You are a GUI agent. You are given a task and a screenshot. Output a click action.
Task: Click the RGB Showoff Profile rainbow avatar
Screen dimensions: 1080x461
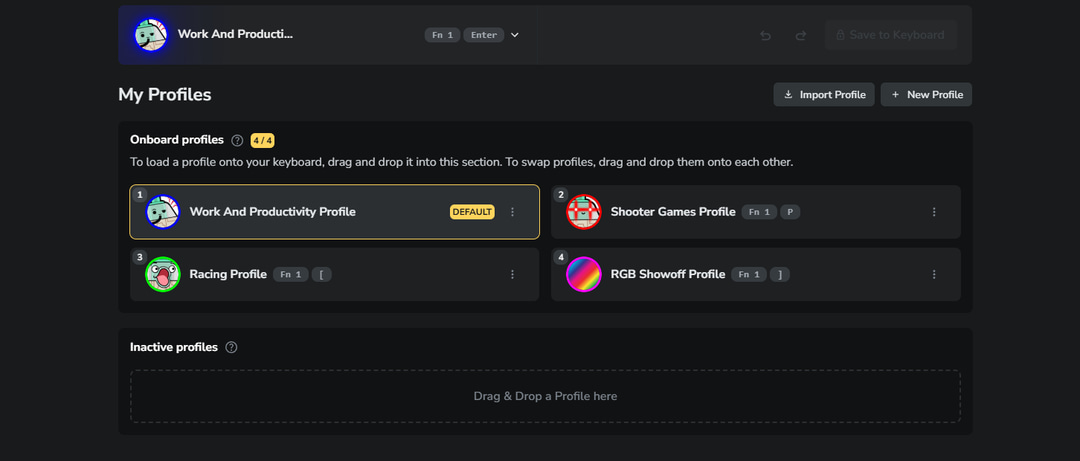[x=583, y=274]
